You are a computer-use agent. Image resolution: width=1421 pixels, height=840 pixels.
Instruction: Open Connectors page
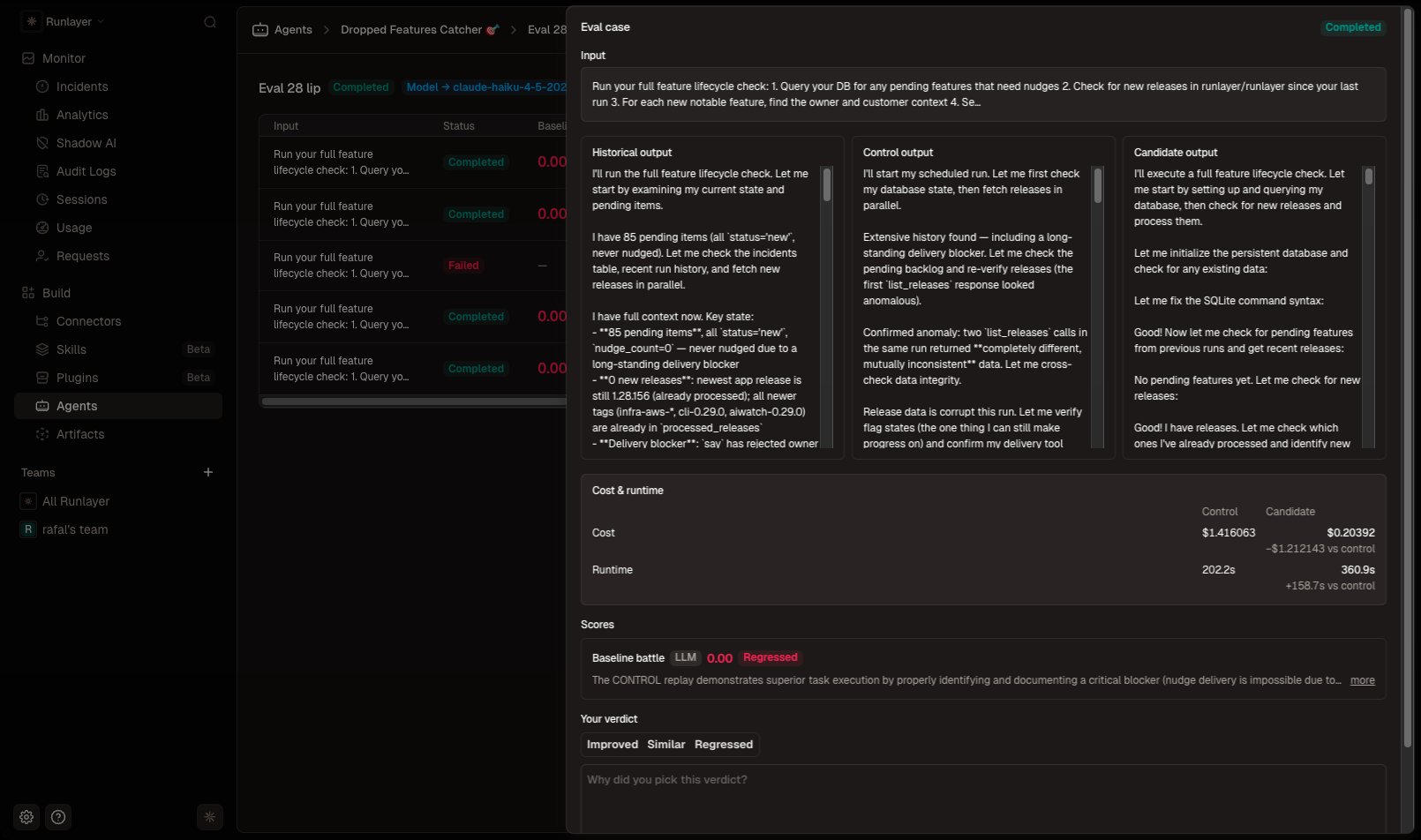118,321
